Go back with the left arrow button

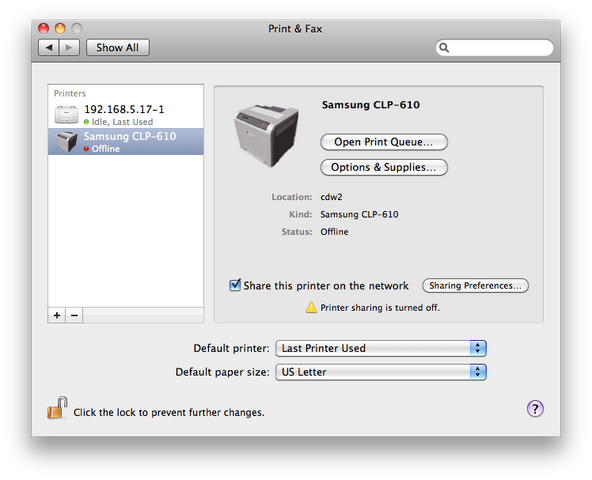coord(49,48)
